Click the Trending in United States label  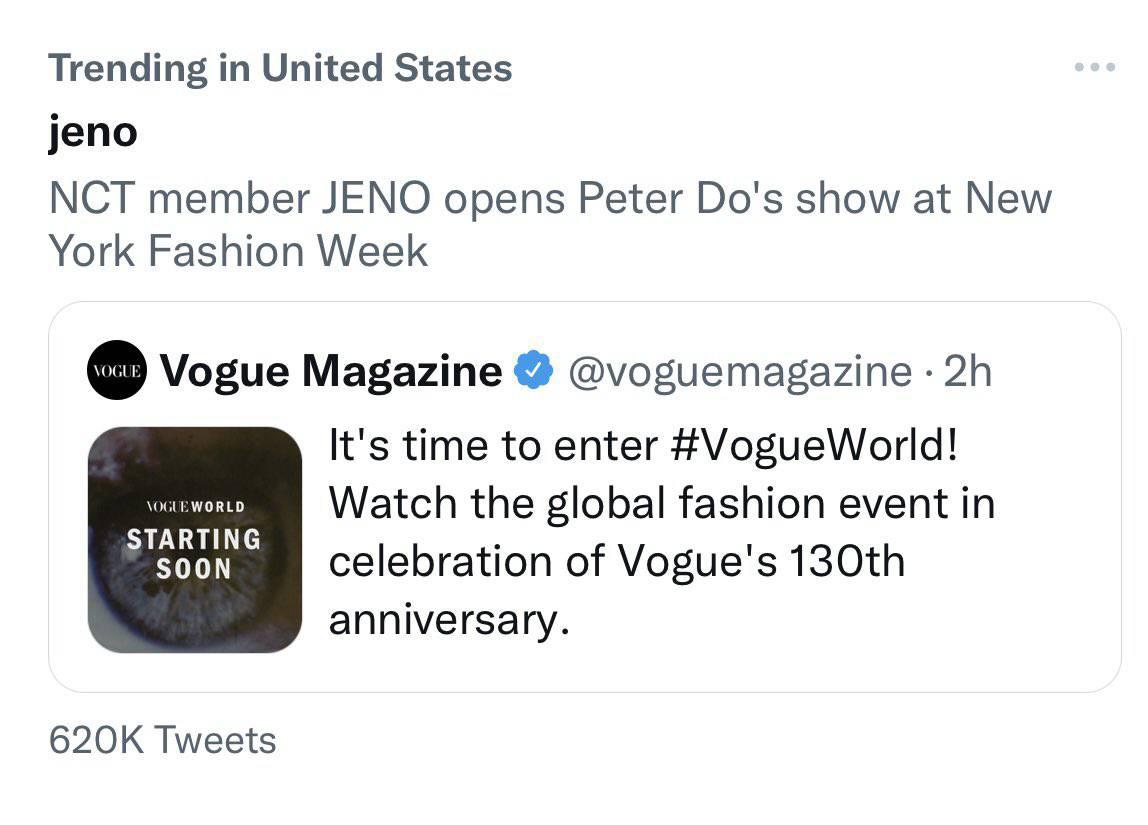280,68
